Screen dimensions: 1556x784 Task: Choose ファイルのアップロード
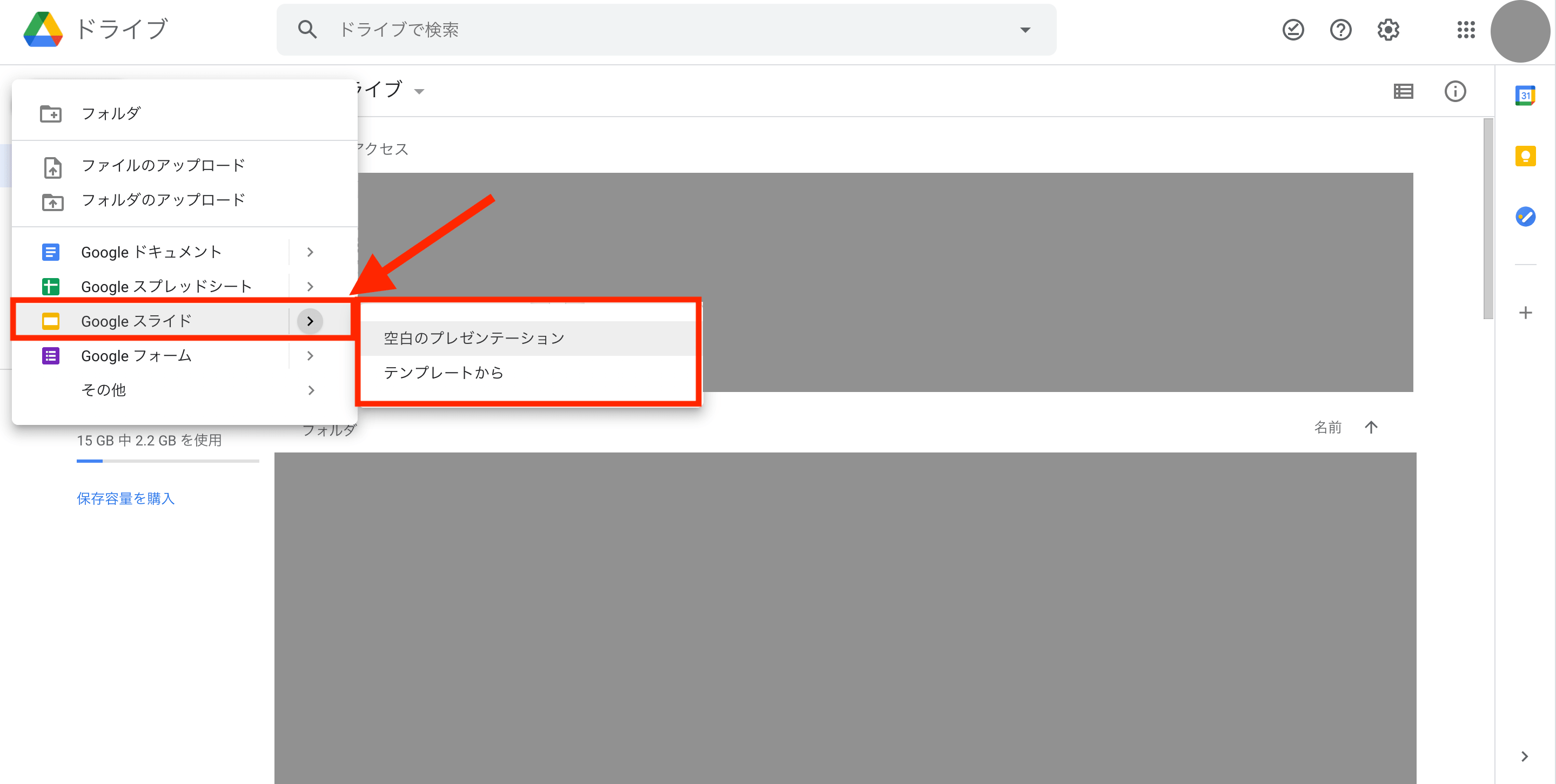[184, 165]
